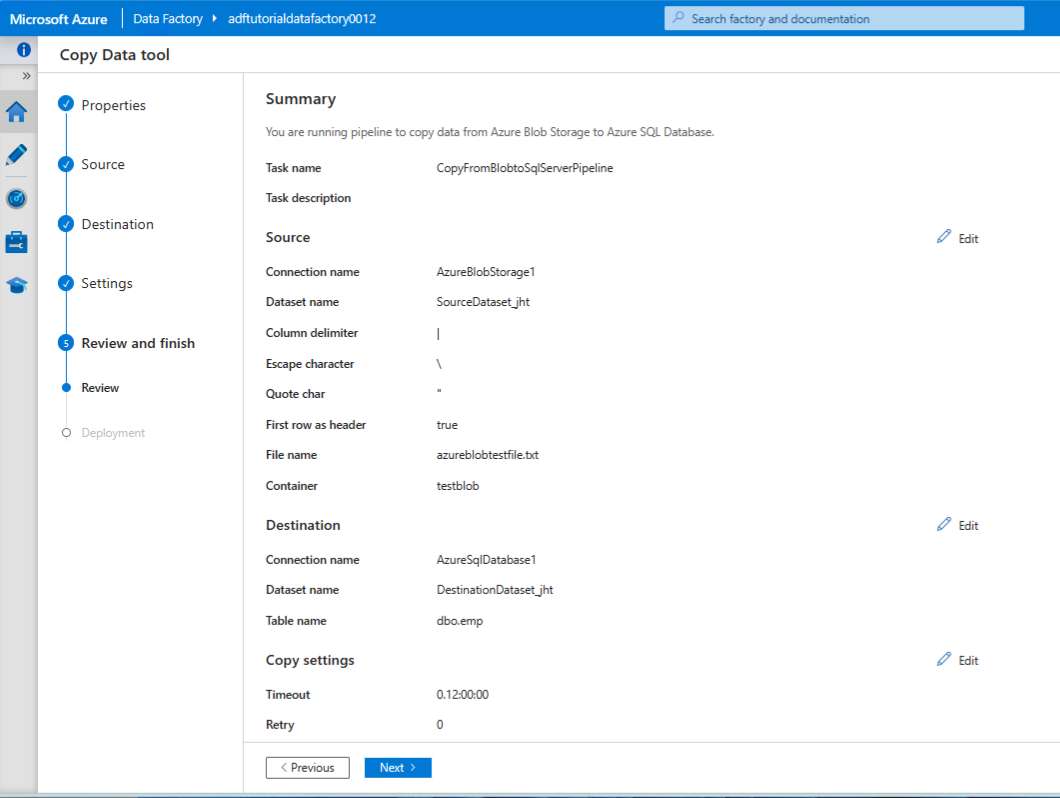Viewport: 1060px width, 798px height.
Task: Select the Deployment sub-step
Action: click(x=113, y=433)
